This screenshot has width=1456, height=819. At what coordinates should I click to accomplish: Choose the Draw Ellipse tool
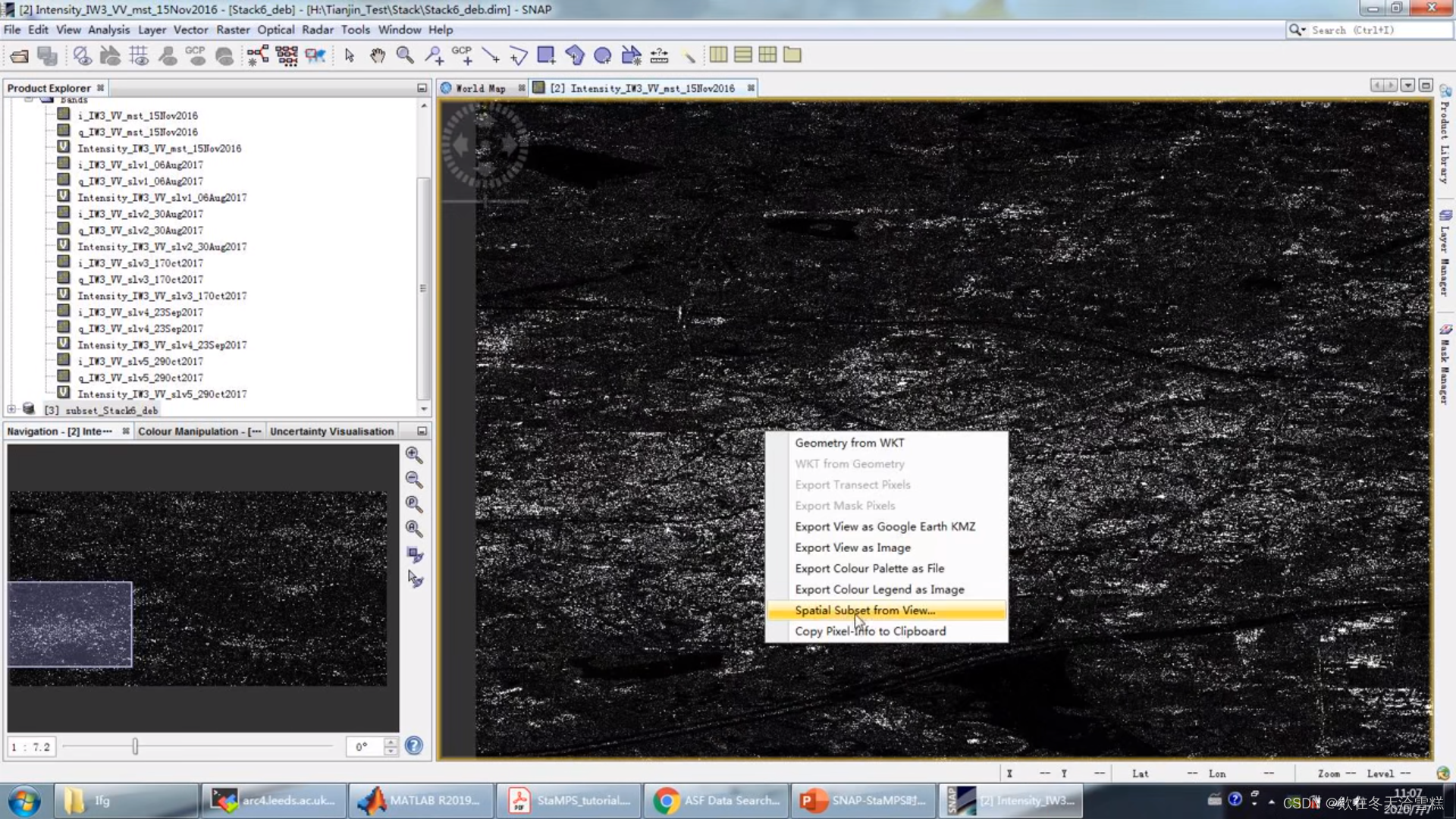(603, 55)
